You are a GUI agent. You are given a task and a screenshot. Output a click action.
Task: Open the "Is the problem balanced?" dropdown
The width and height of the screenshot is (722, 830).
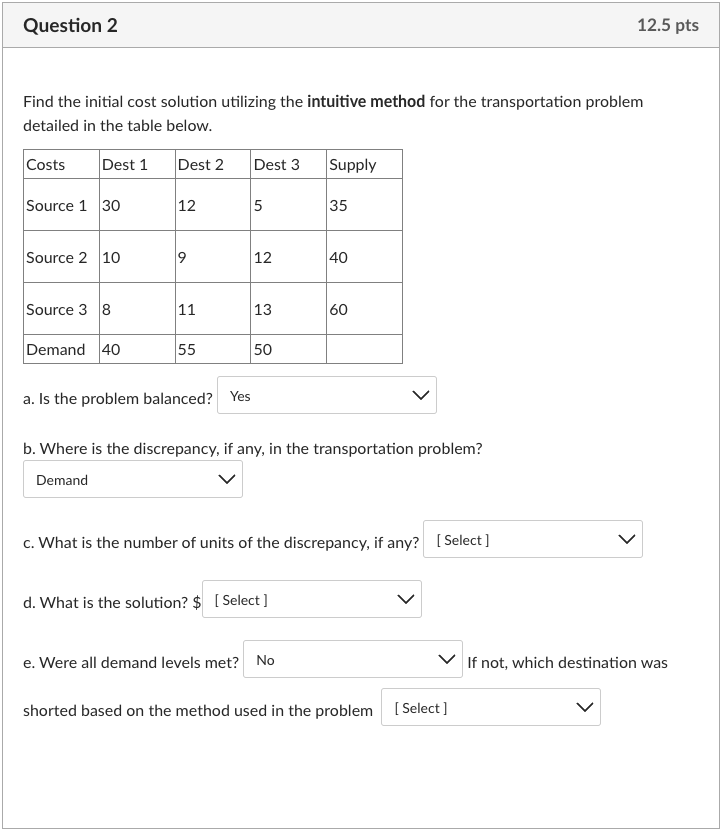(327, 396)
